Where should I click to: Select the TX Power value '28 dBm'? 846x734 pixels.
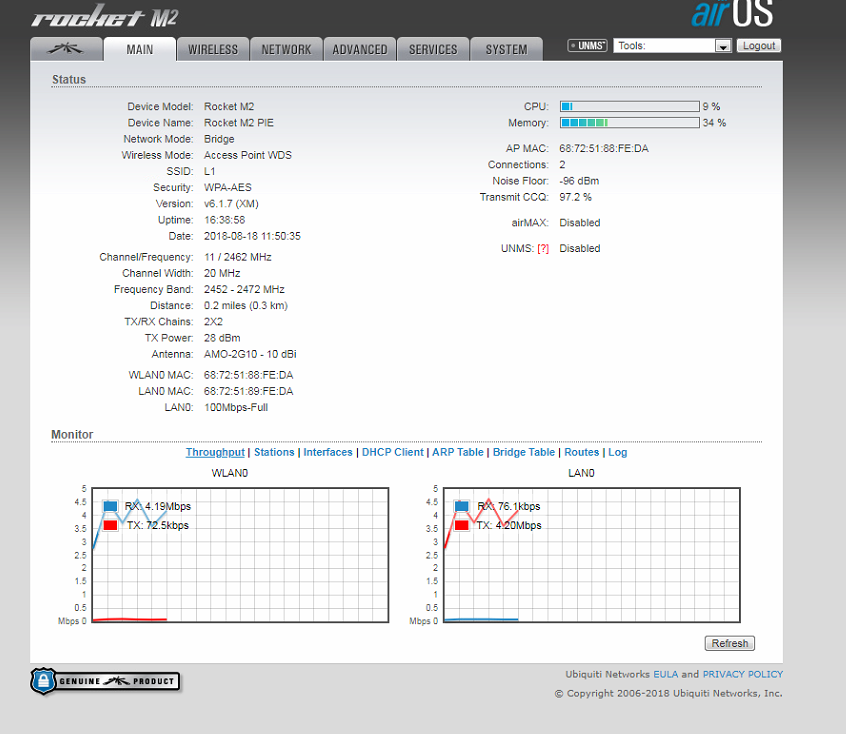coord(222,338)
